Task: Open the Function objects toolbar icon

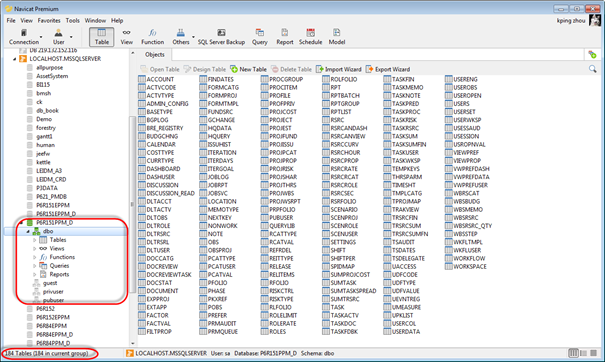Action: pyautogui.click(x=152, y=37)
